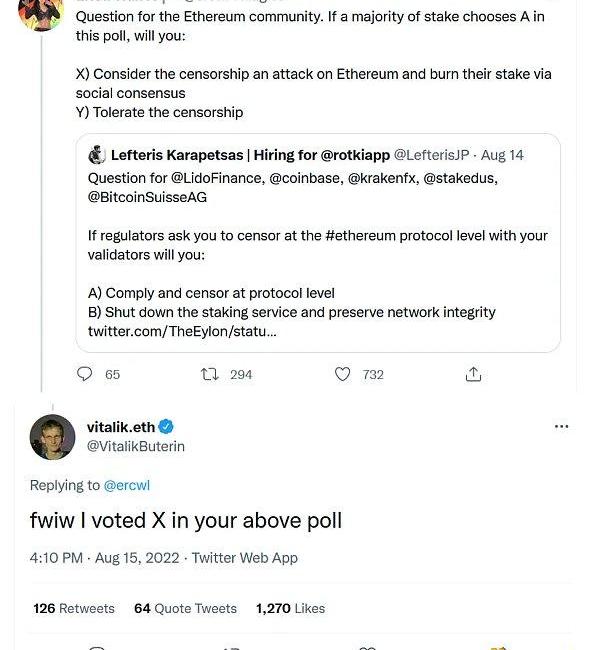Click the blue verified badge next to vitalik.eth
This screenshot has width=600, height=650.
point(168,427)
